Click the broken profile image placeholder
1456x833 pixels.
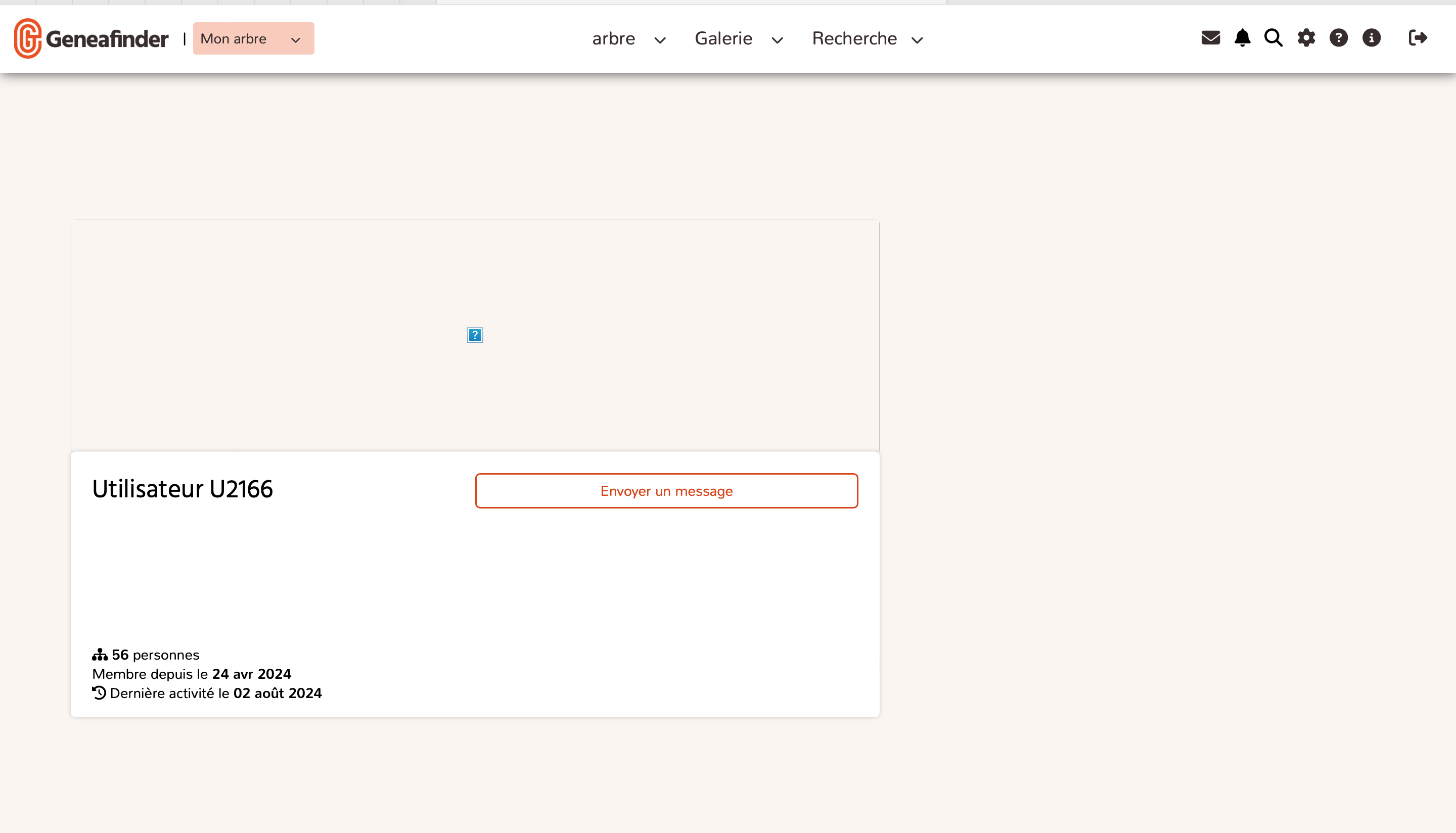(x=475, y=335)
